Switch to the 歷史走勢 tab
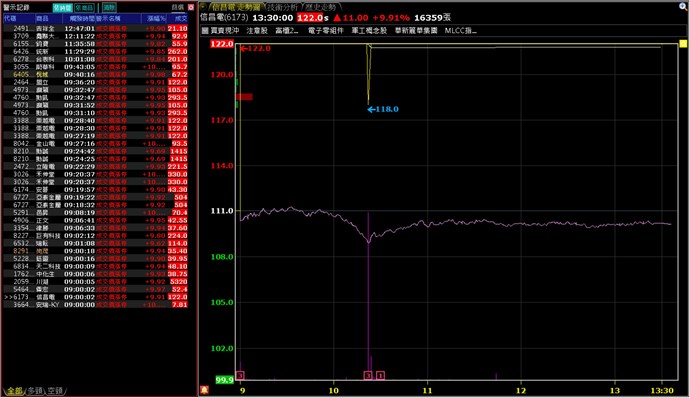 coord(320,7)
